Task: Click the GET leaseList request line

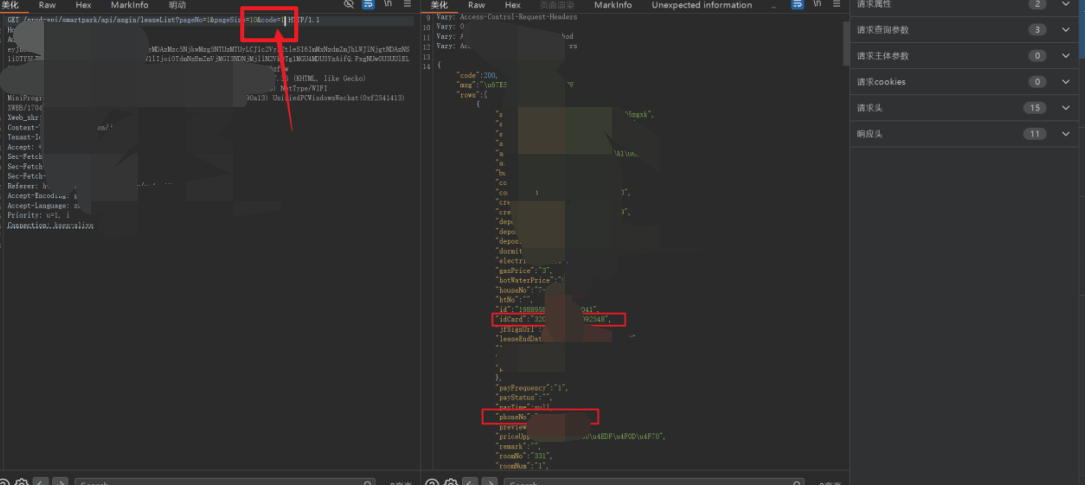Action: (x=163, y=21)
